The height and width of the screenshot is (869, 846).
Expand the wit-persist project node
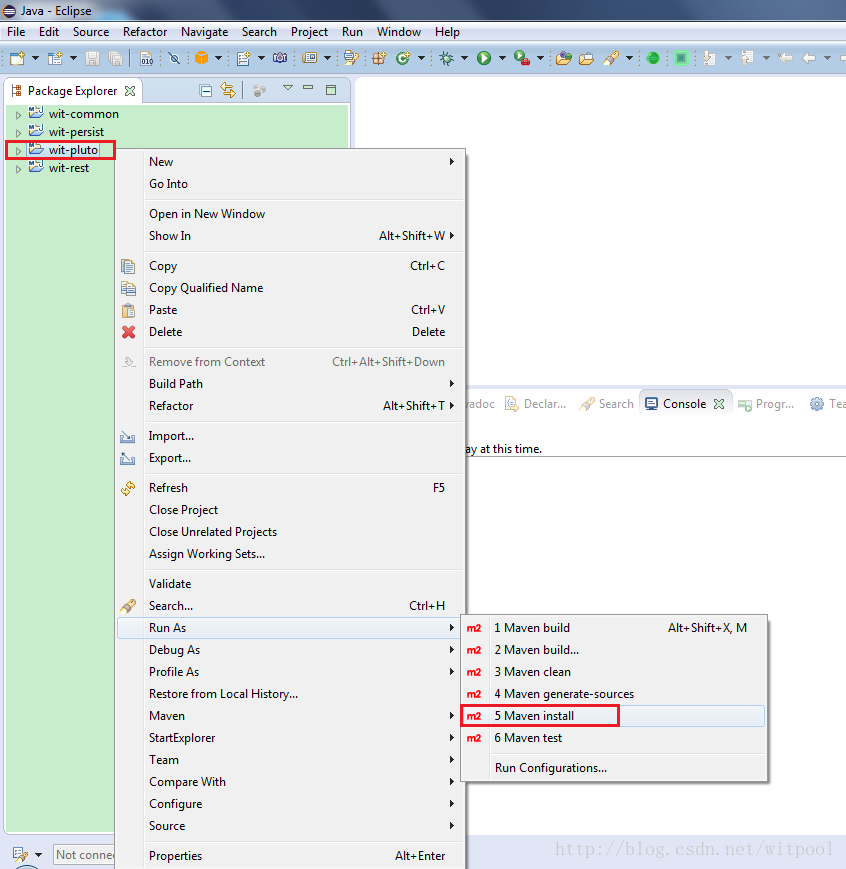18,133
